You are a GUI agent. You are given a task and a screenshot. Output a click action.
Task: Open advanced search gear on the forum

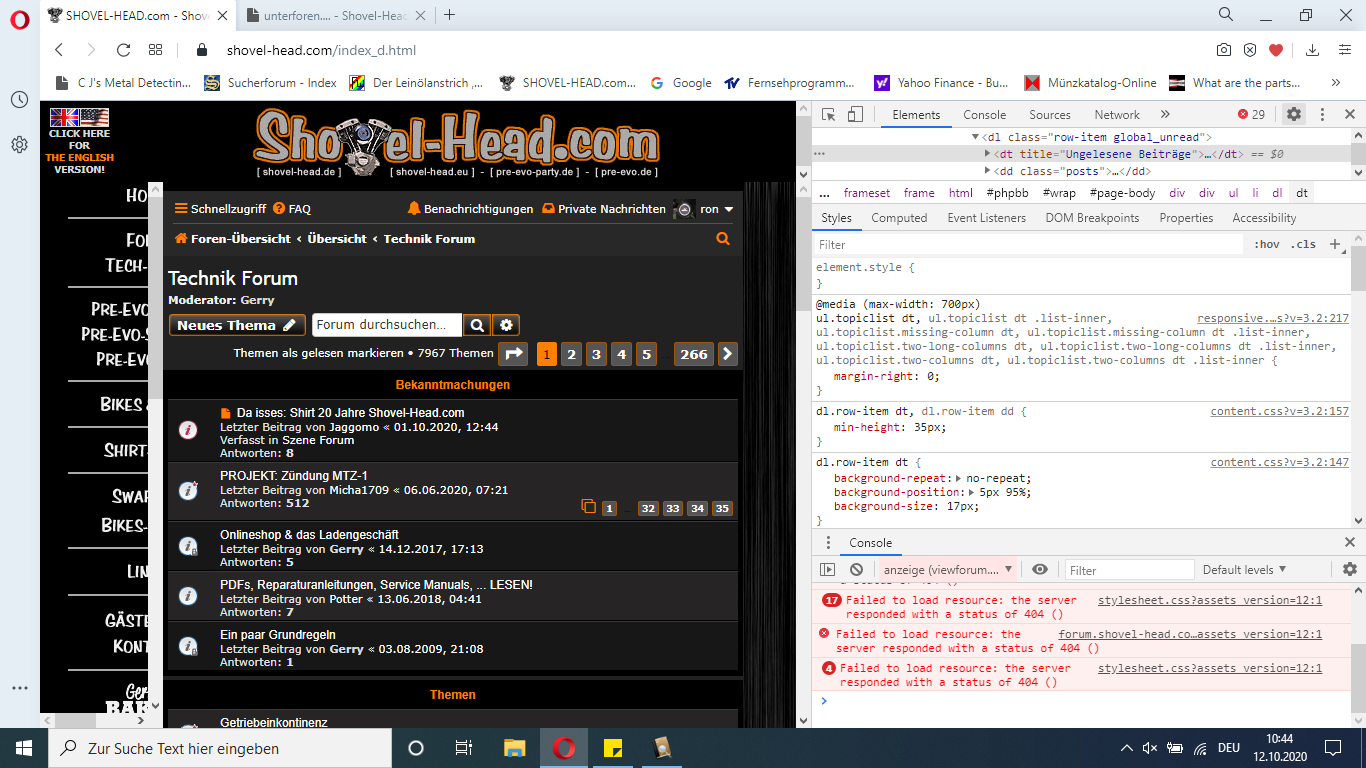point(506,325)
